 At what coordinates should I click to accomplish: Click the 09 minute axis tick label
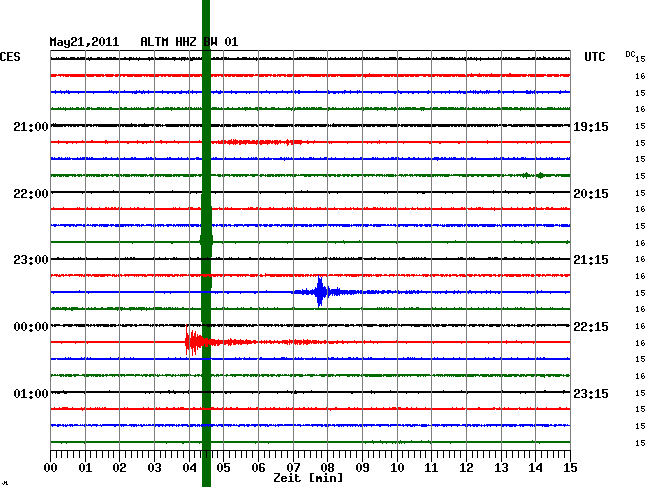pyautogui.click(x=362, y=468)
